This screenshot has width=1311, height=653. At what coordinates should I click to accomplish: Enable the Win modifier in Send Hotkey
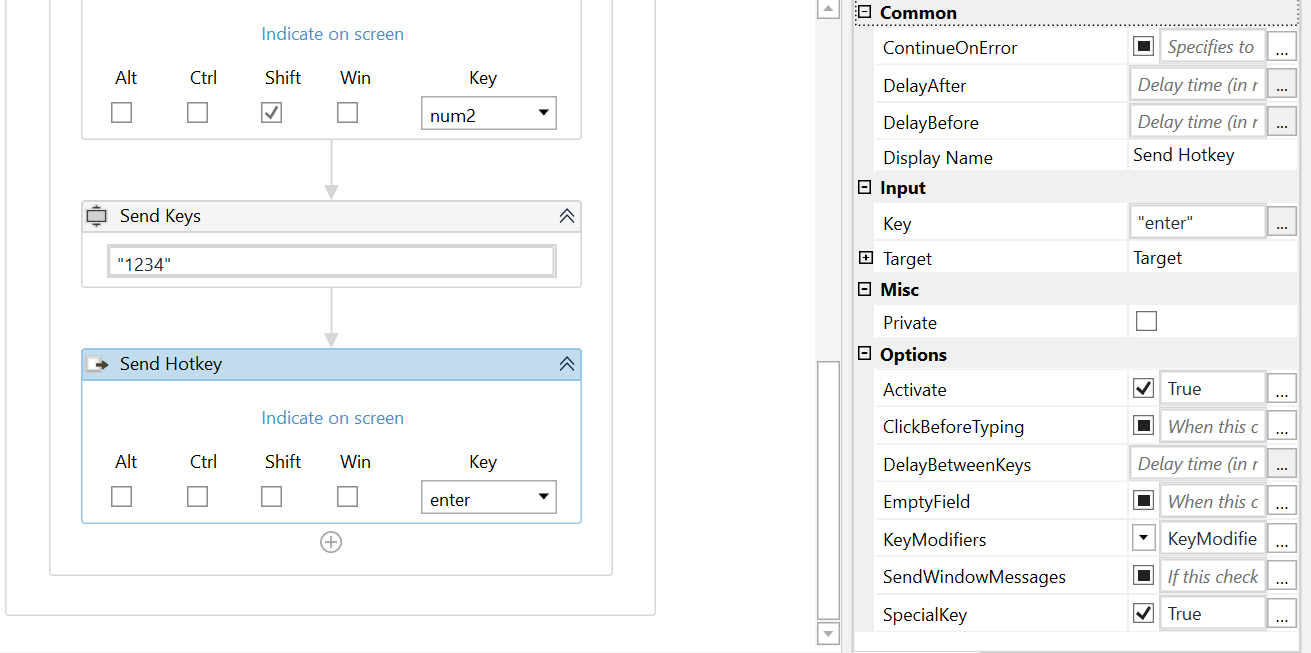pyautogui.click(x=347, y=496)
